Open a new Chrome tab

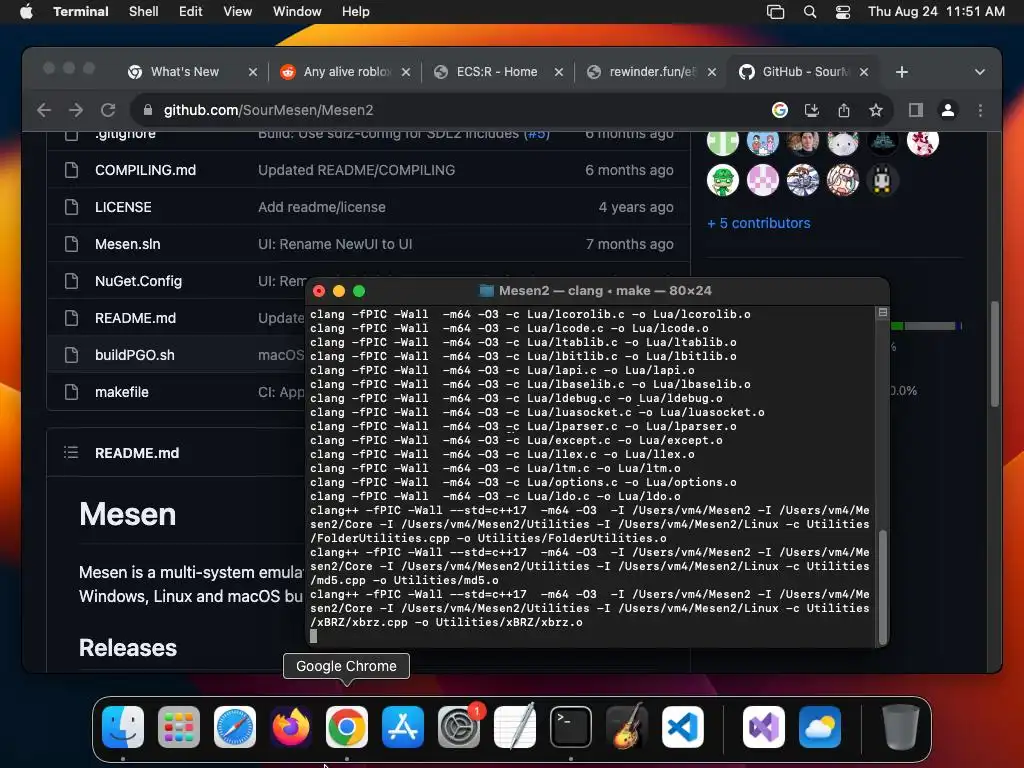(x=902, y=72)
